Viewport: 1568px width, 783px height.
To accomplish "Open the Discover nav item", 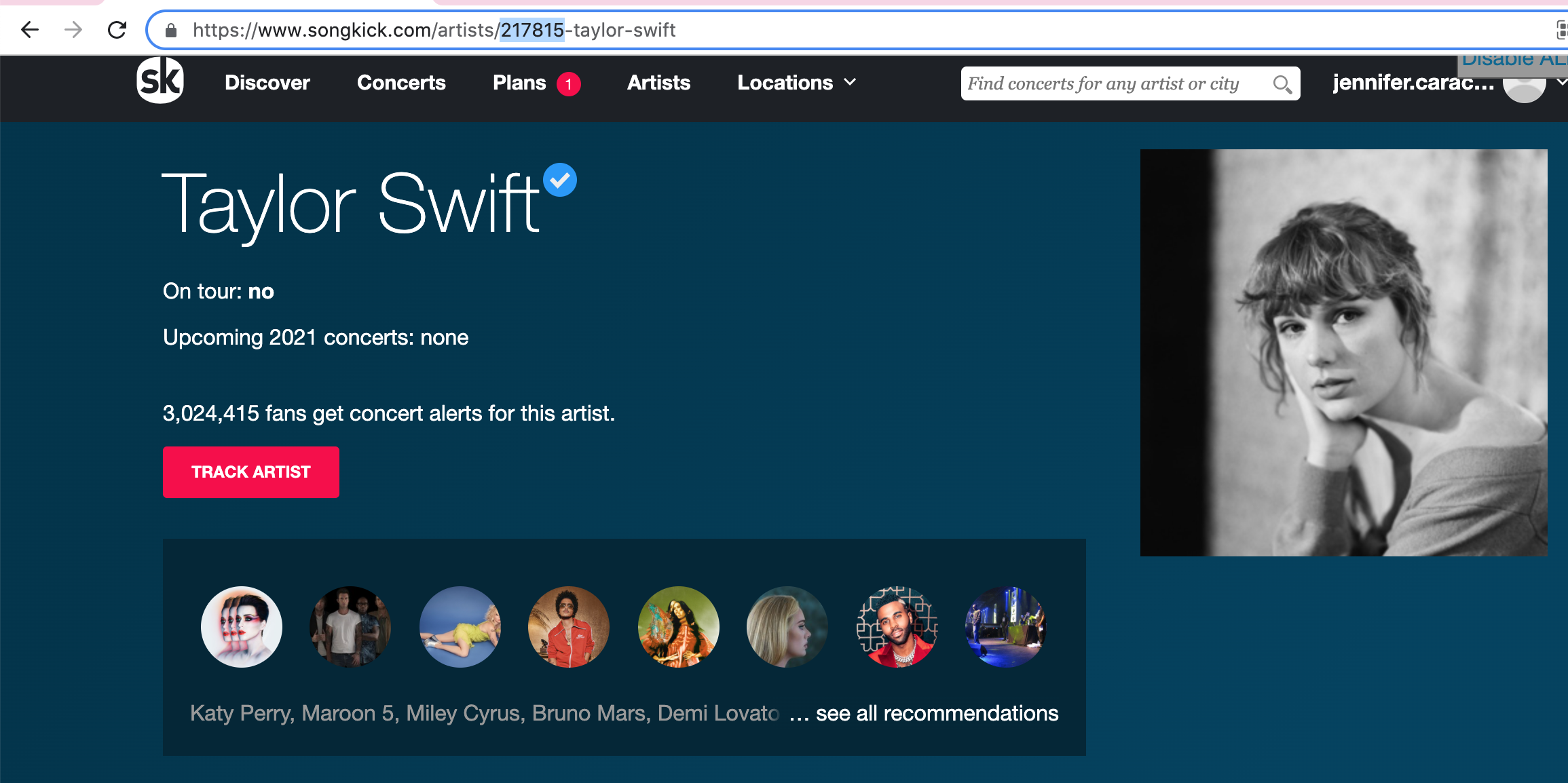I will (267, 83).
